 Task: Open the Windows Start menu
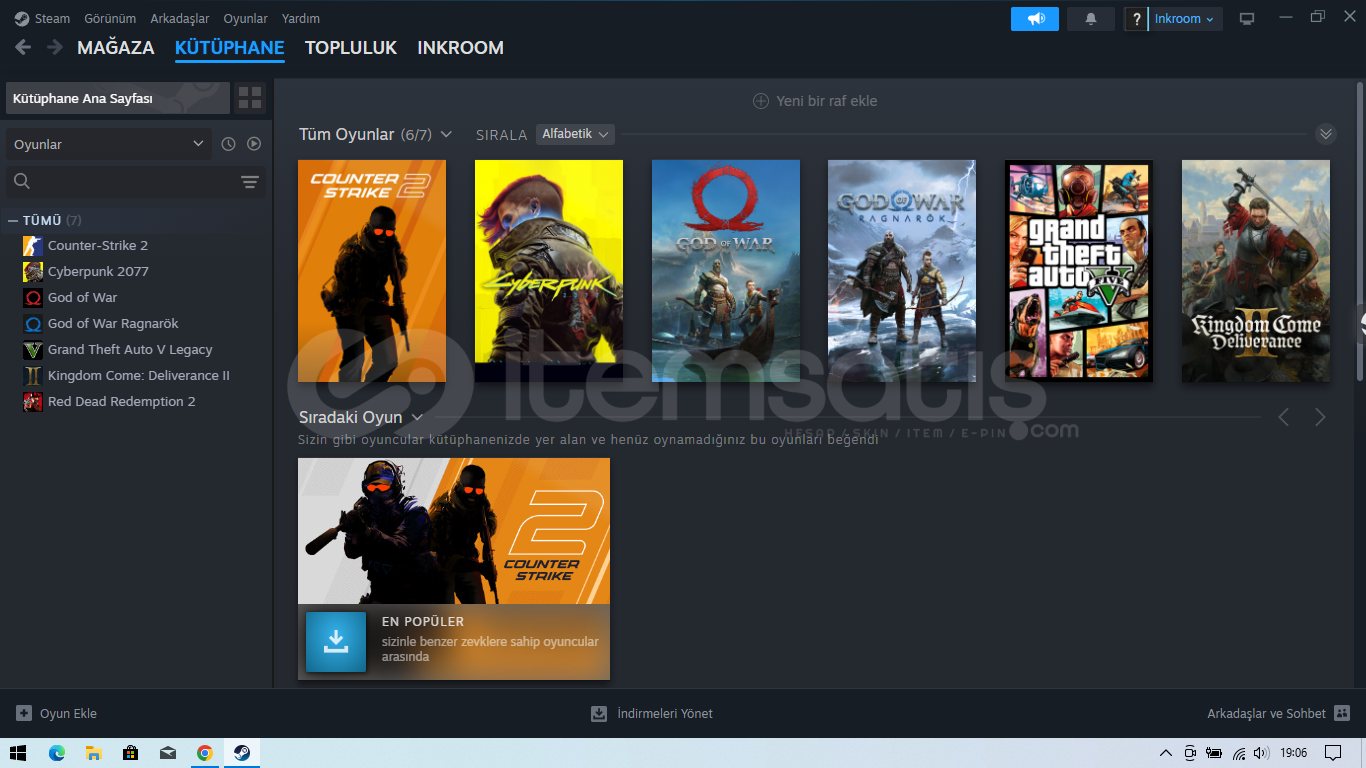[x=18, y=753]
